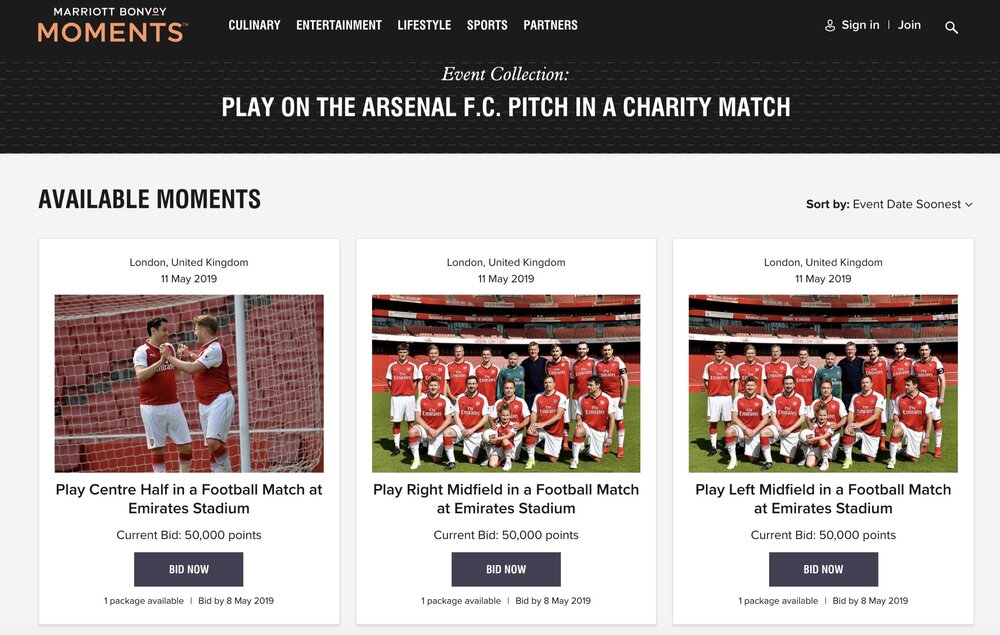This screenshot has height=635, width=1000.
Task: Open the Culinary menu
Action: point(254,25)
